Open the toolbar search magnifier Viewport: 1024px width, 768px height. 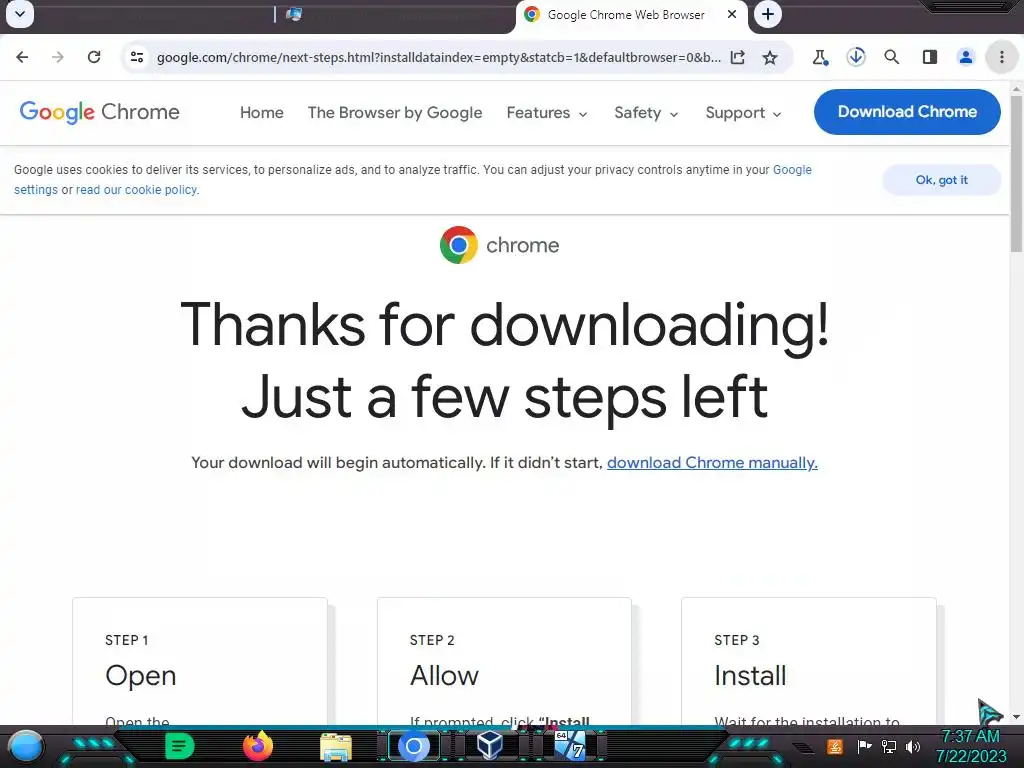pos(892,57)
